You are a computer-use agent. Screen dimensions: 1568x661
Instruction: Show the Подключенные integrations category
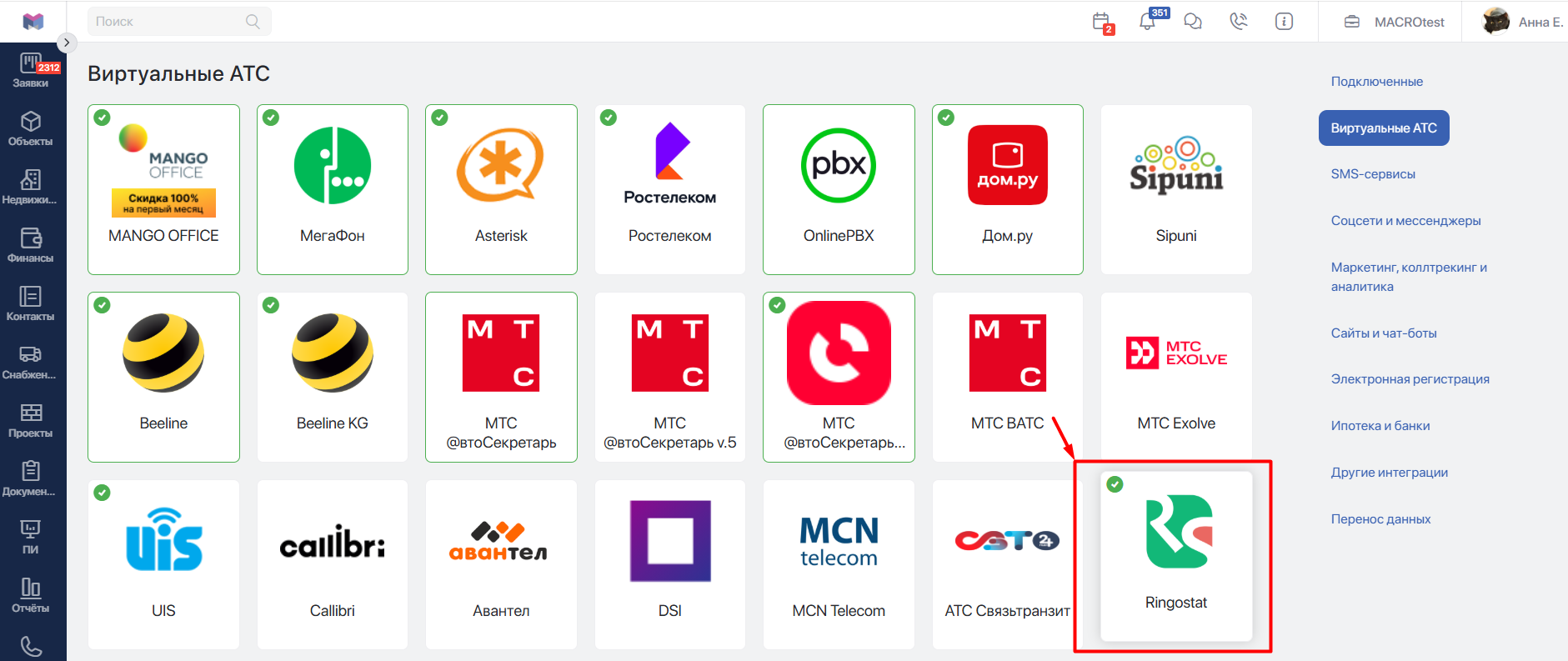(x=1377, y=82)
